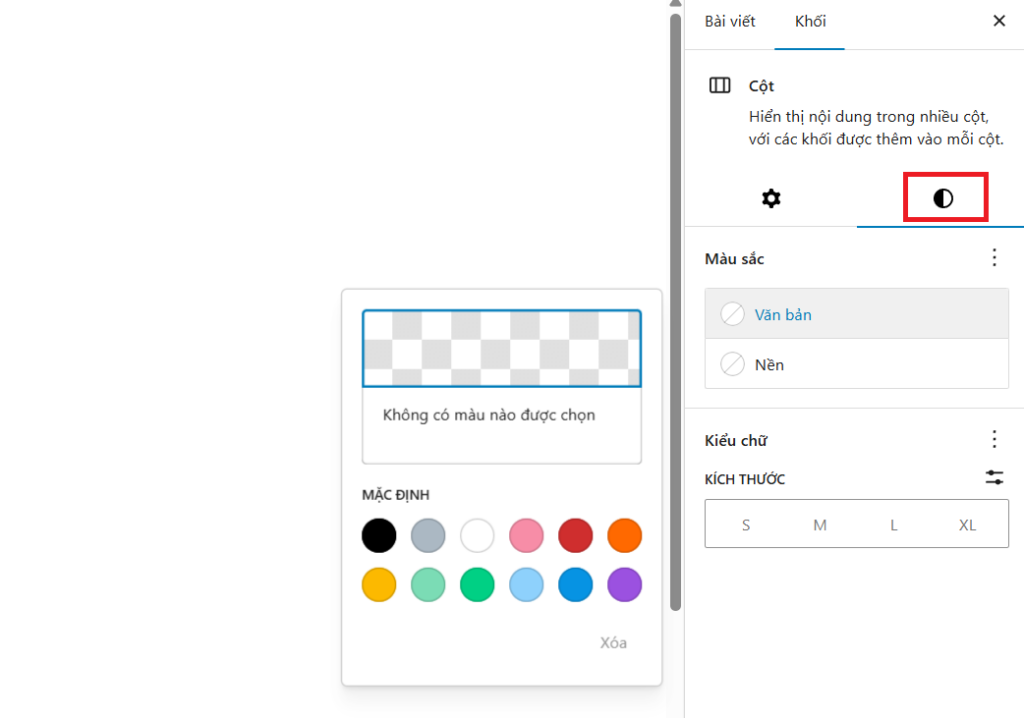
Task: Open Kiểu chữ options via three-dot icon
Action: tap(994, 440)
